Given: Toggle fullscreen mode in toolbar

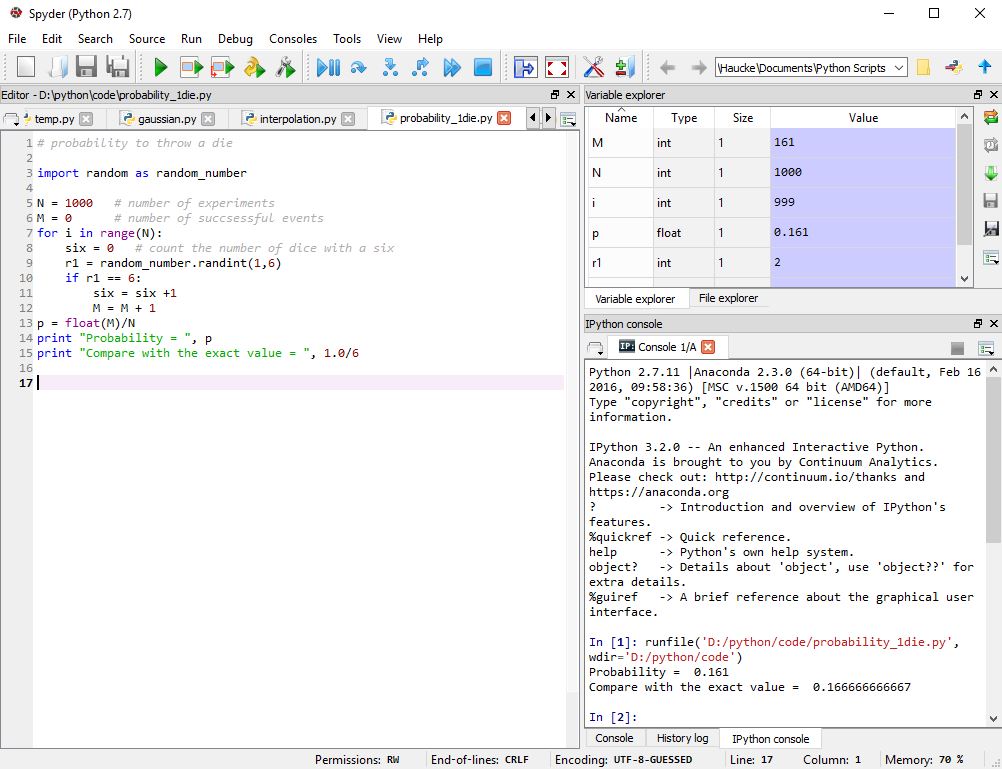Looking at the screenshot, I should (x=557, y=68).
